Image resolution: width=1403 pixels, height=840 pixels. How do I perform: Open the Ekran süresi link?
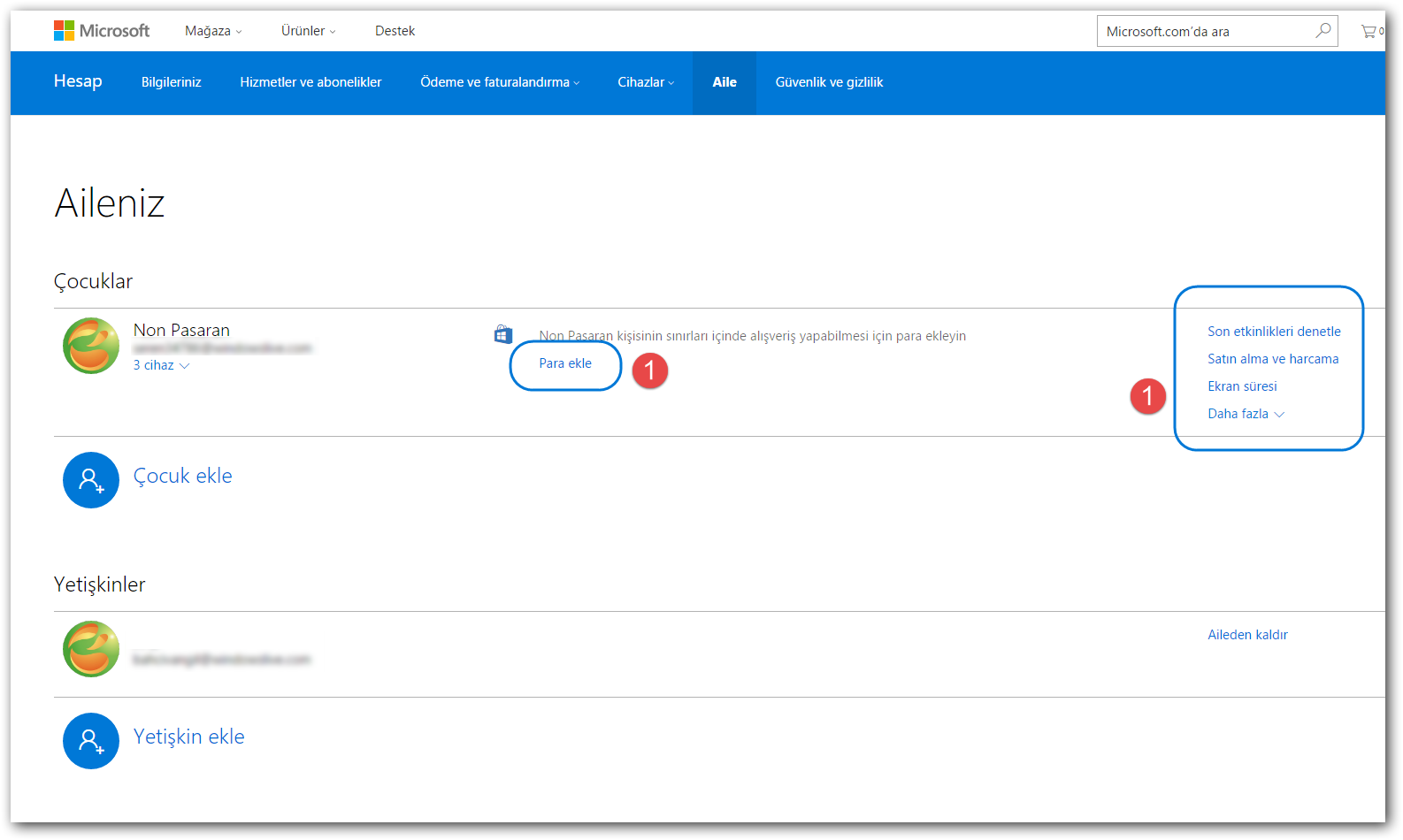[1242, 386]
